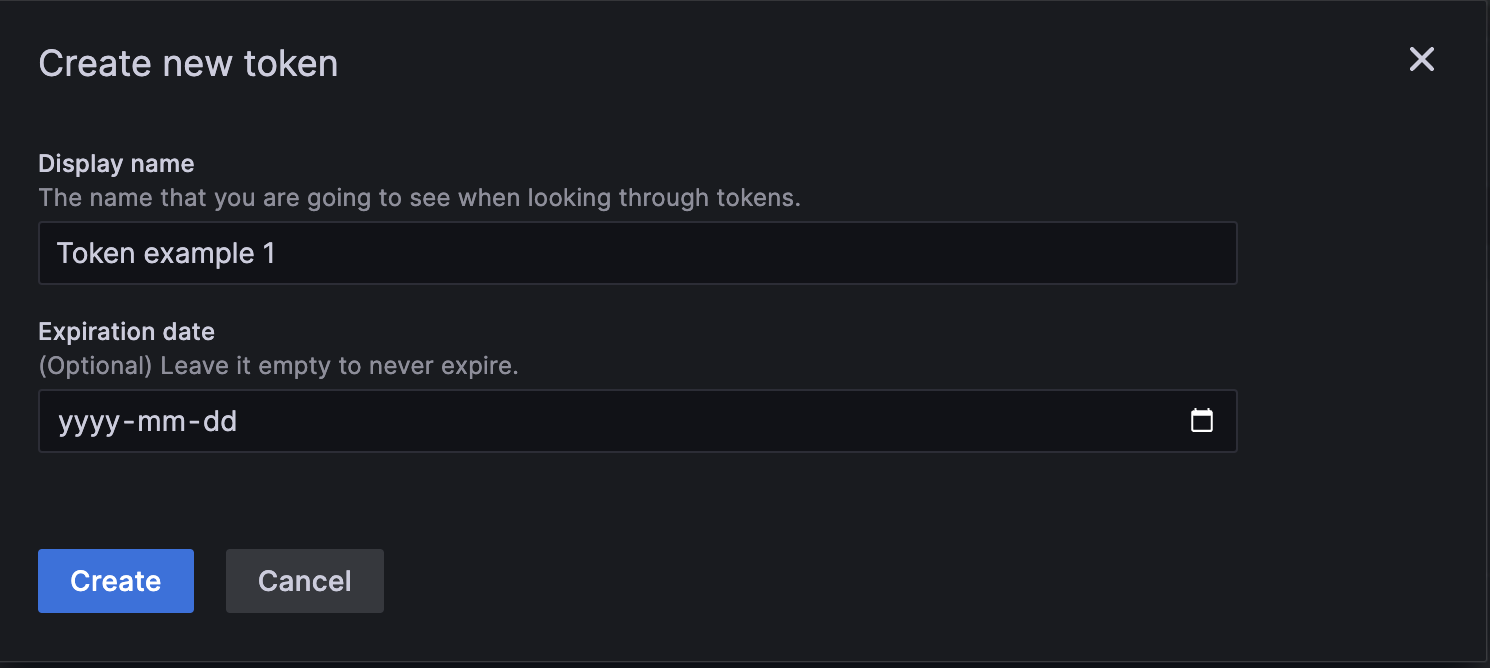Viewport: 1490px width, 668px height.
Task: Click the calendar icon in the Expiration date field
Action: [x=1202, y=421]
